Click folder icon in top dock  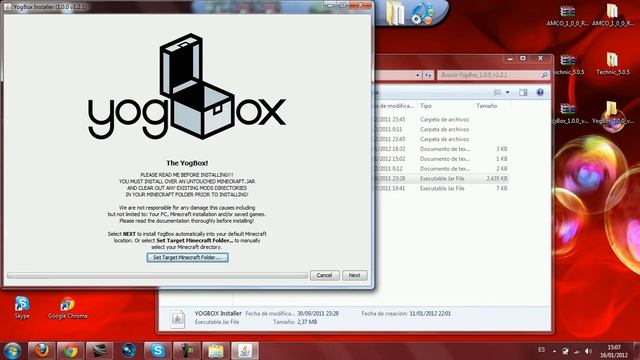[395, 13]
